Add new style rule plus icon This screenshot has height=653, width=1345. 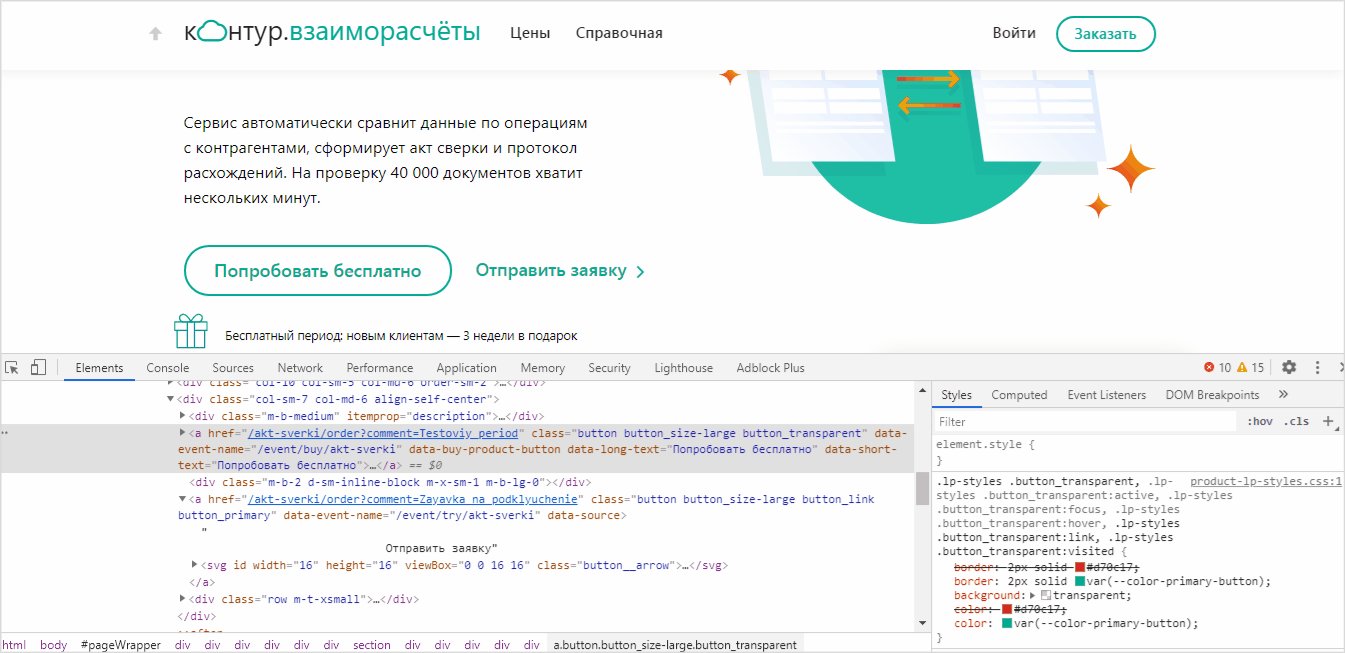click(1329, 421)
